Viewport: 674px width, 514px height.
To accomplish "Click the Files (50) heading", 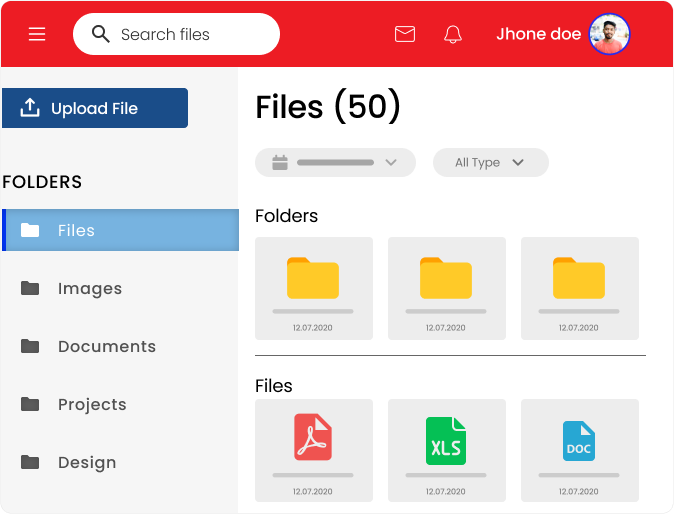I will coord(328,106).
